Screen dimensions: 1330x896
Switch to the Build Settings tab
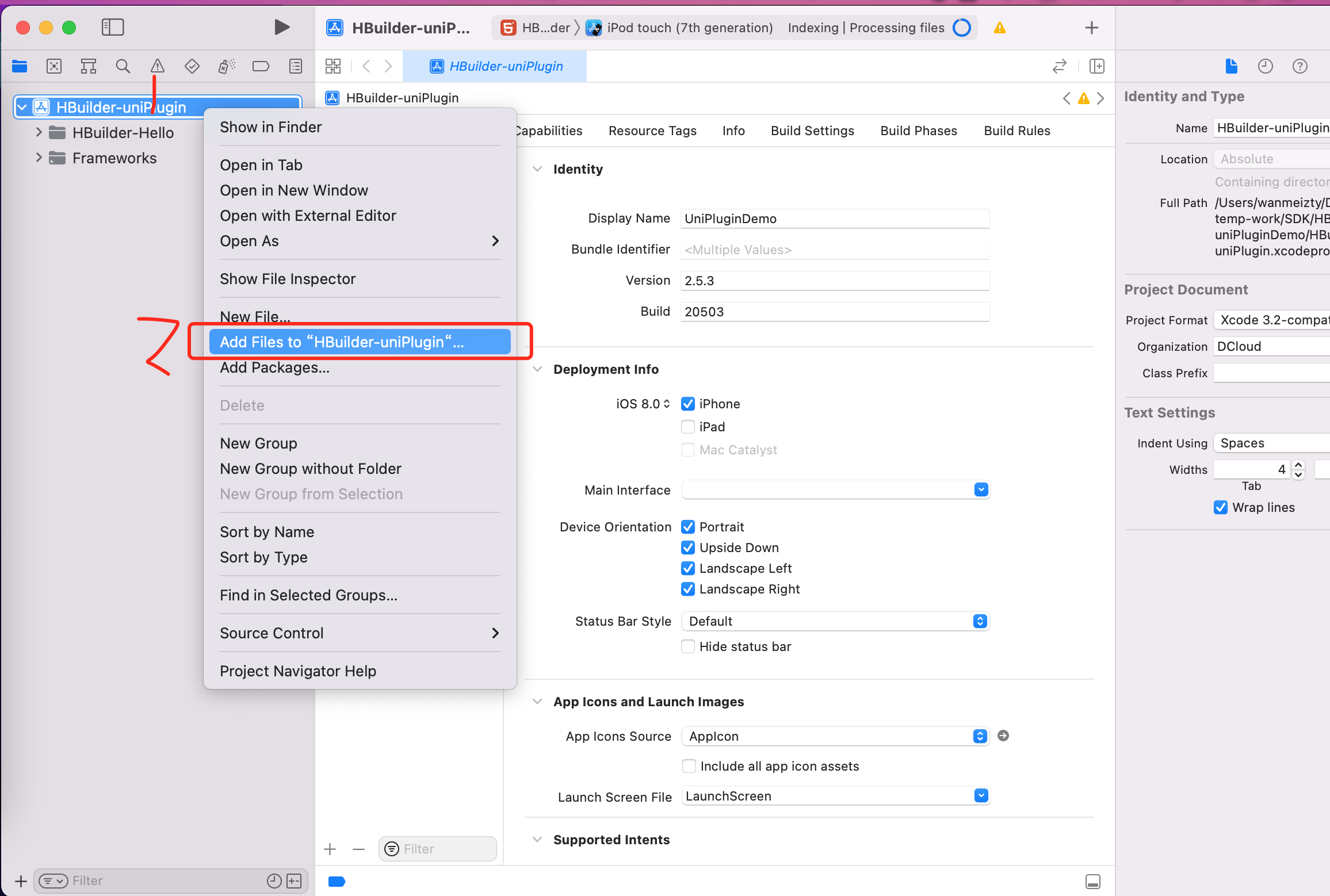tap(812, 131)
